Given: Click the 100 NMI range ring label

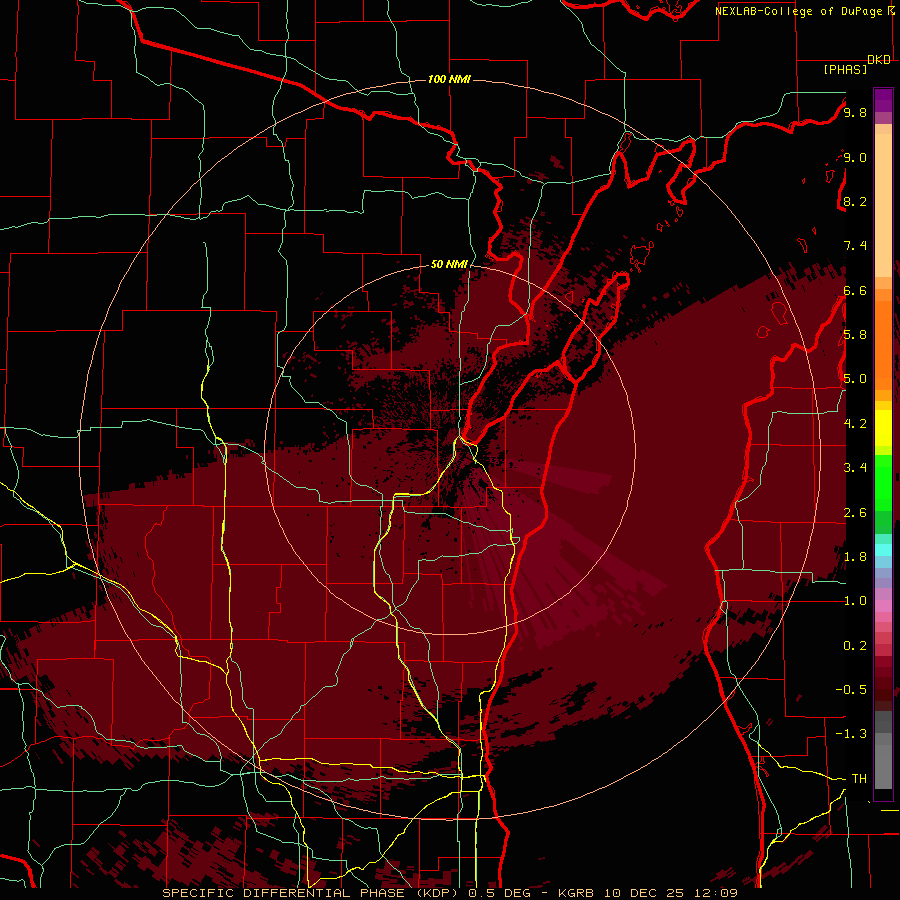Looking at the screenshot, I should click(449, 79).
